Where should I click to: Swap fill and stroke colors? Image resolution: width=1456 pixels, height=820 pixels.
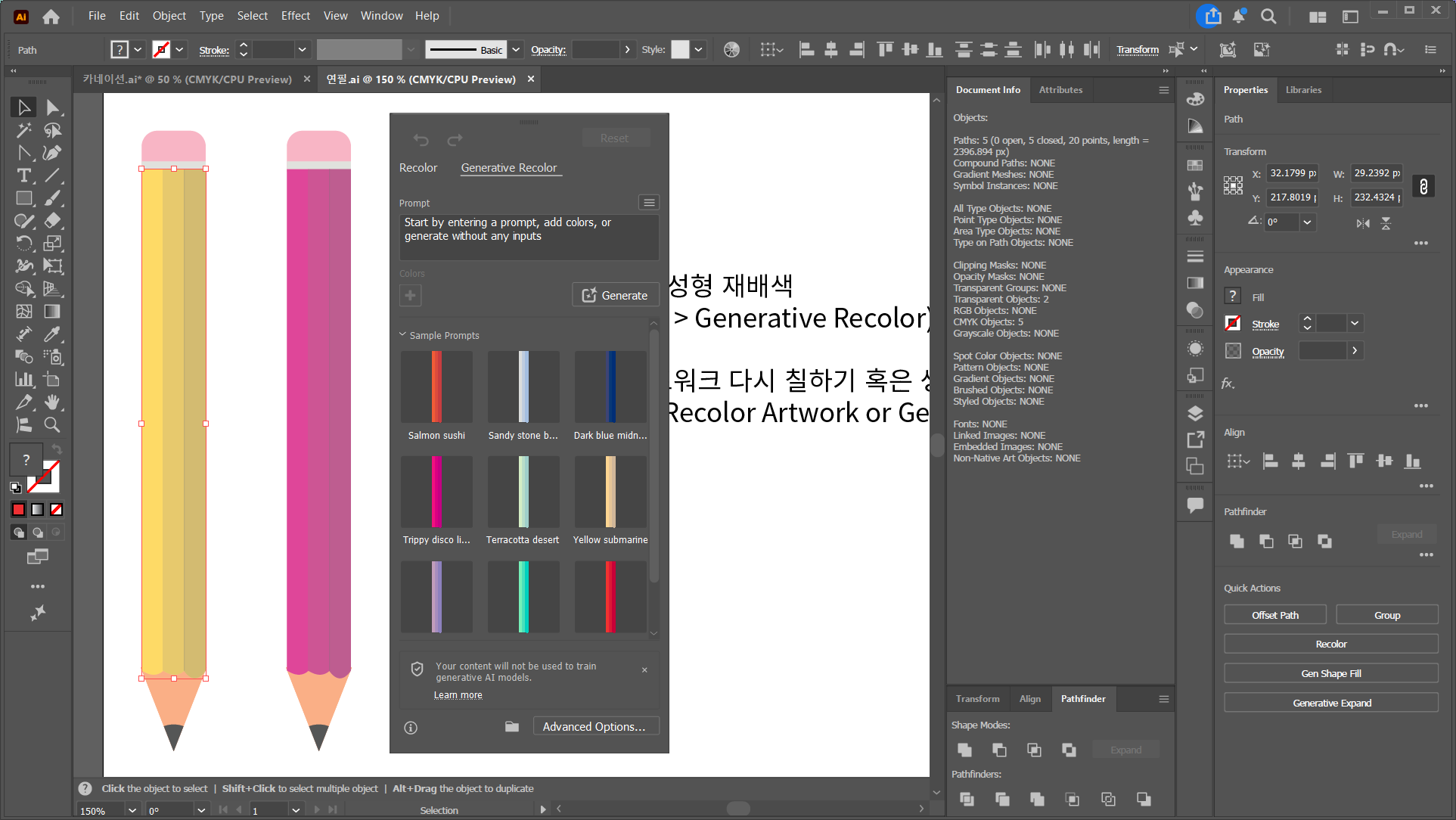point(57,449)
